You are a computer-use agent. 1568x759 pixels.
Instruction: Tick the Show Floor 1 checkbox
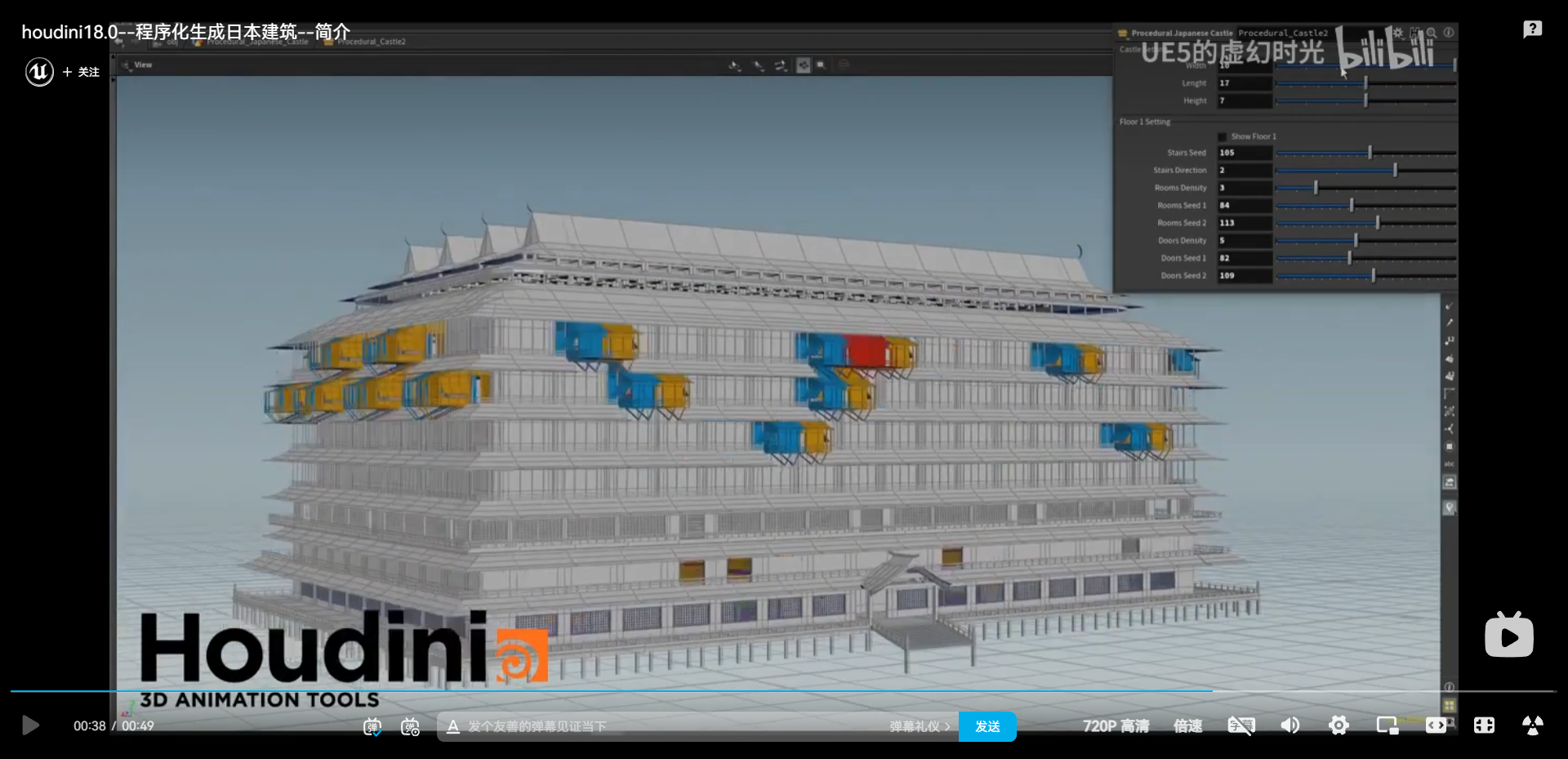point(1222,136)
